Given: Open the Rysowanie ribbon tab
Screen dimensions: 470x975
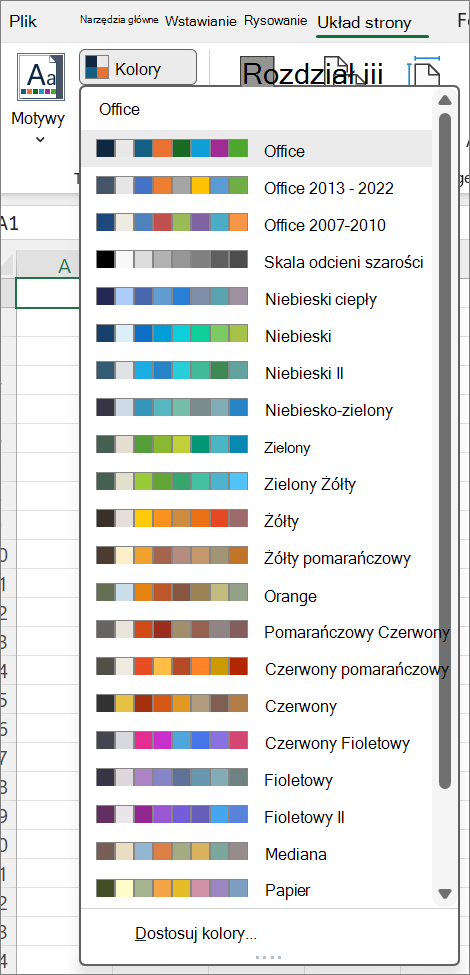Looking at the screenshot, I should (275, 21).
